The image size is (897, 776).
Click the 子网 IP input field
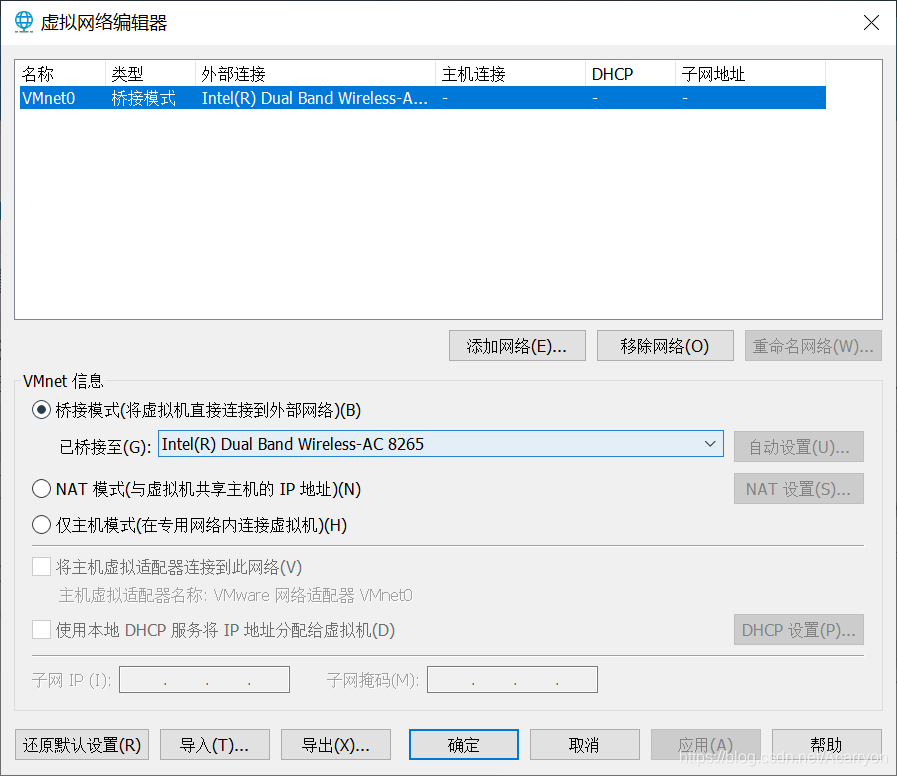204,679
